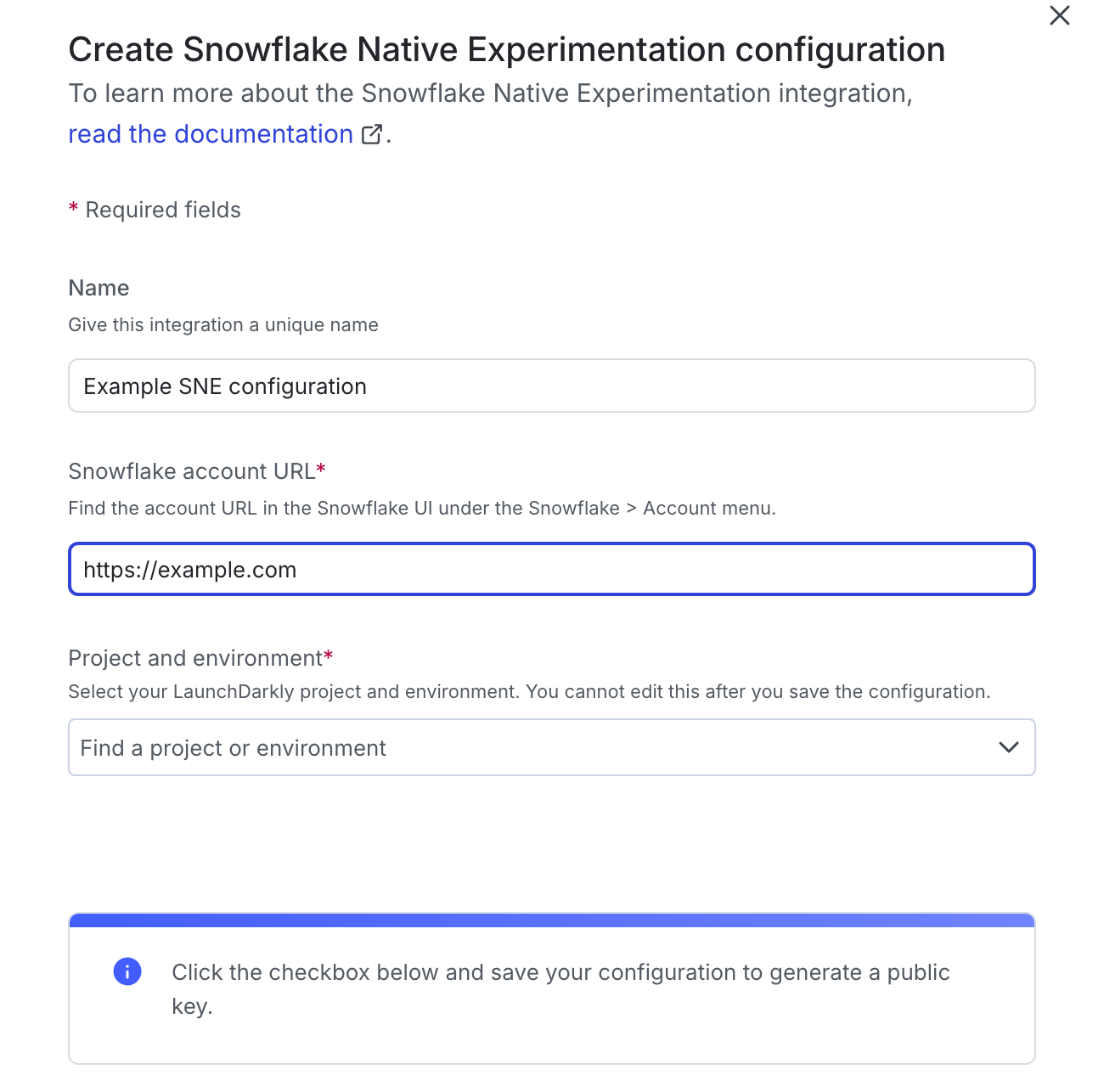The height and width of the screenshot is (1092, 1104).
Task: Follow the documentation hyperlink
Action: coord(211,133)
